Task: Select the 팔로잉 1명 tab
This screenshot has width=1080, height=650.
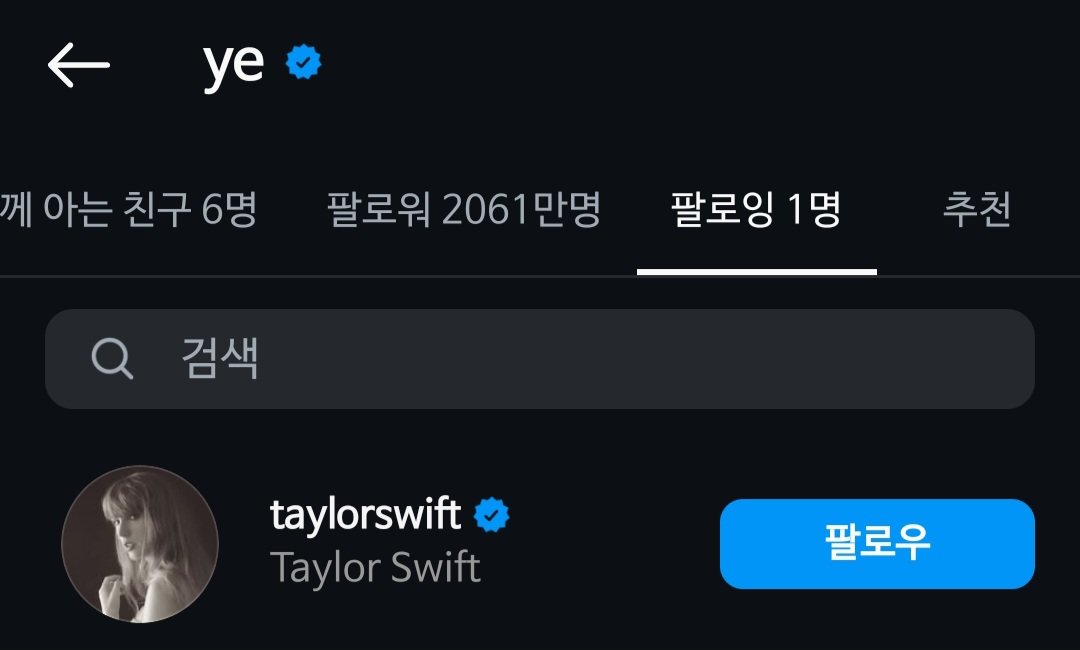Action: (756, 210)
